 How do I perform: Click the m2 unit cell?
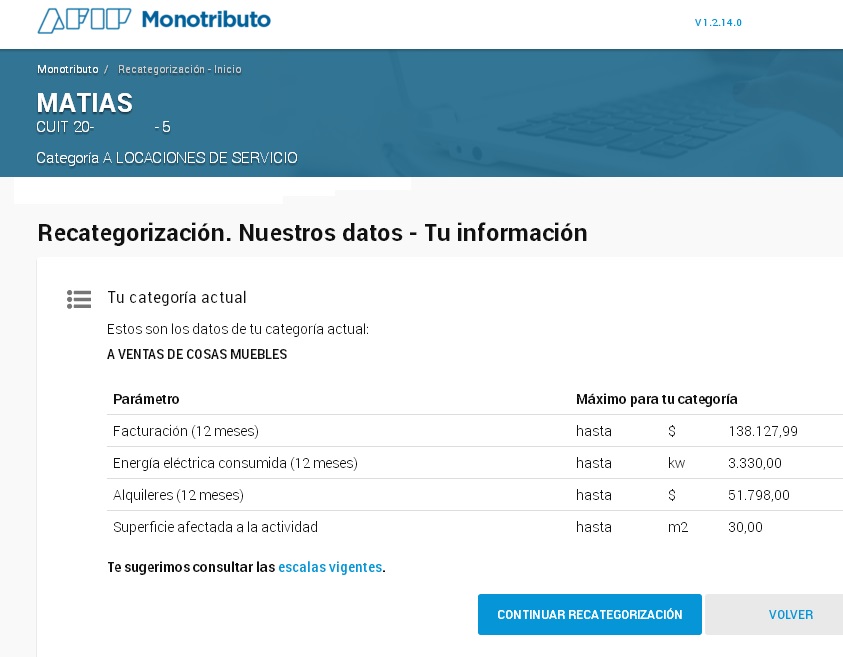[x=678, y=527]
